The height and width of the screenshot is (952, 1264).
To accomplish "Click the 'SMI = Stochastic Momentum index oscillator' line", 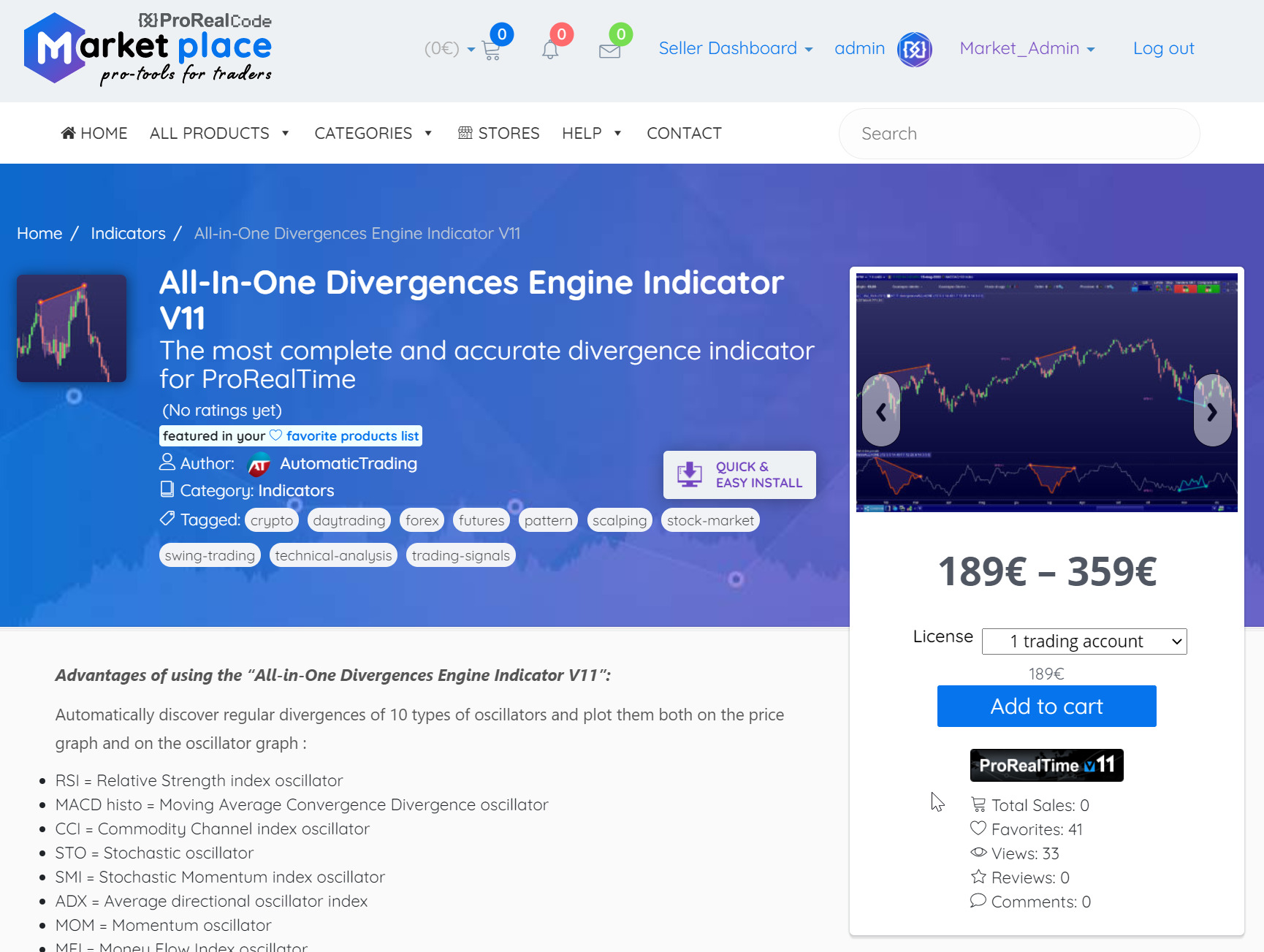I will (x=220, y=877).
